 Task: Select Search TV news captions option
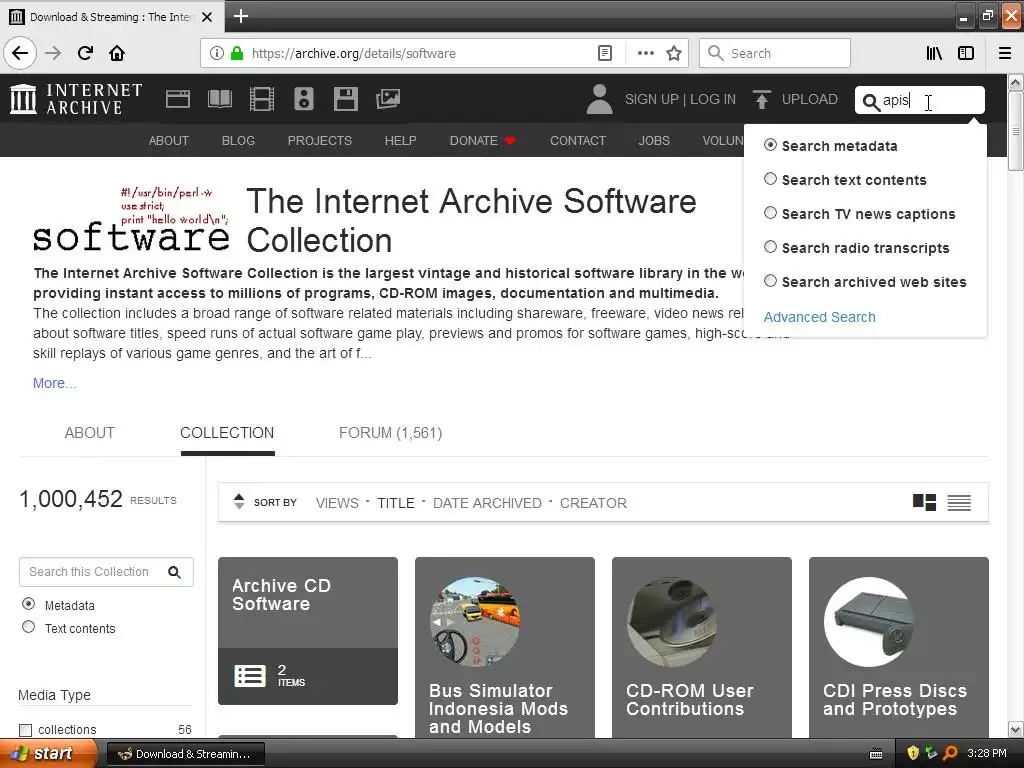click(771, 213)
